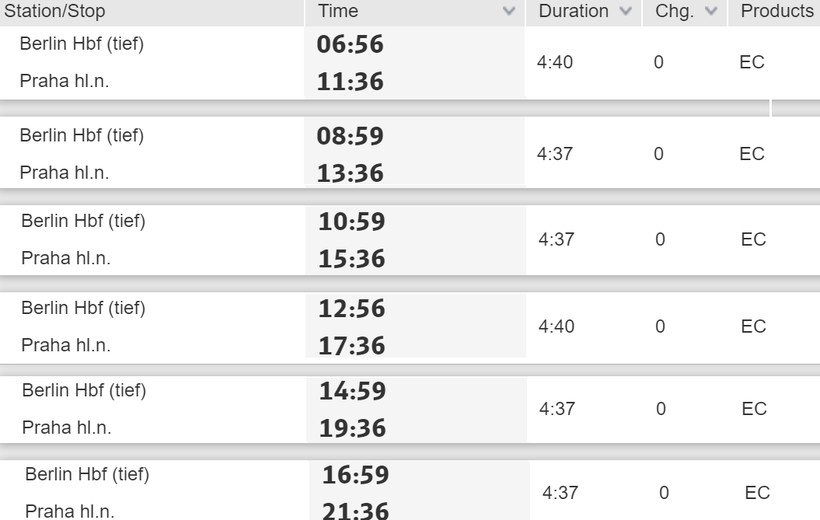Click the 17:36 arrival time
Screen dimensions: 820x520
point(351,346)
